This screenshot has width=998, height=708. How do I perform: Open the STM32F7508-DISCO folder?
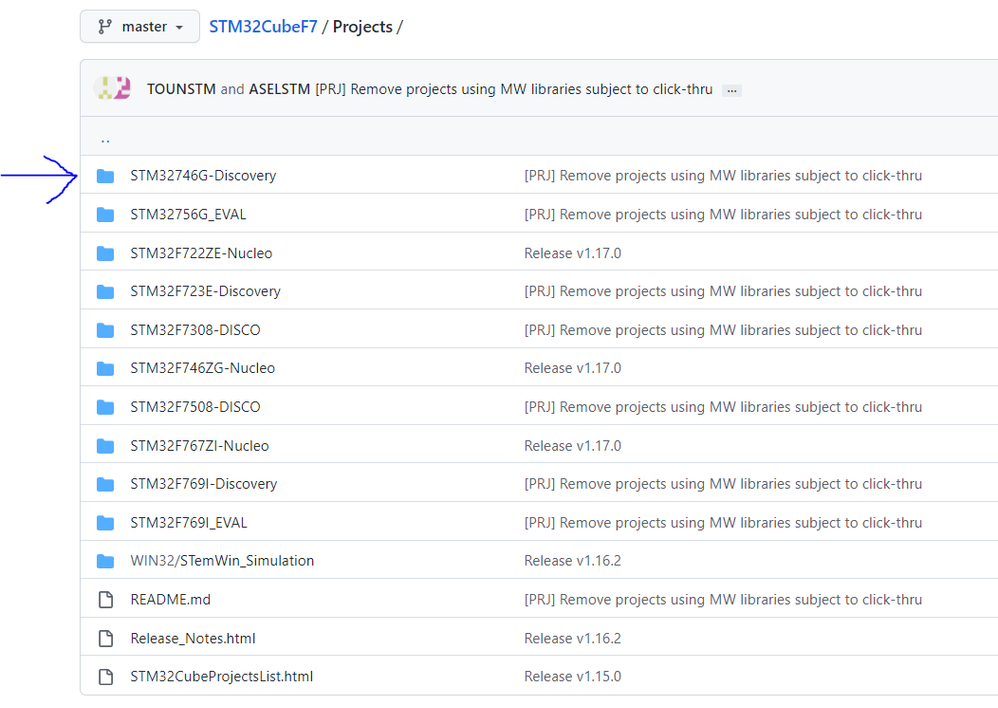[x=195, y=407]
